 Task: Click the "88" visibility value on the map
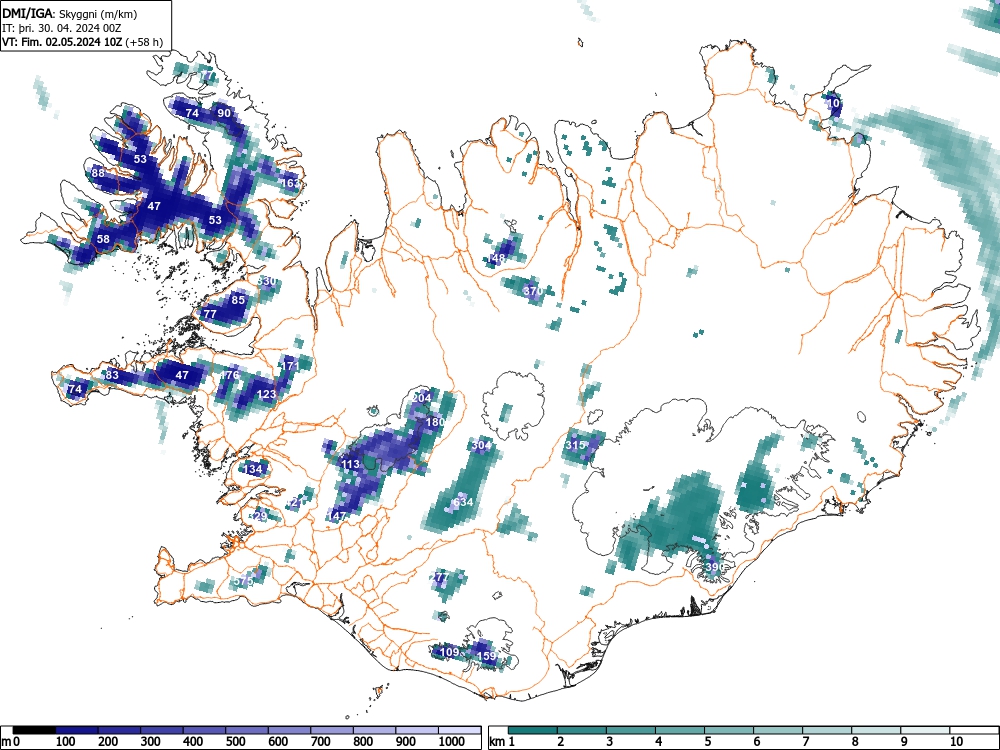point(98,173)
